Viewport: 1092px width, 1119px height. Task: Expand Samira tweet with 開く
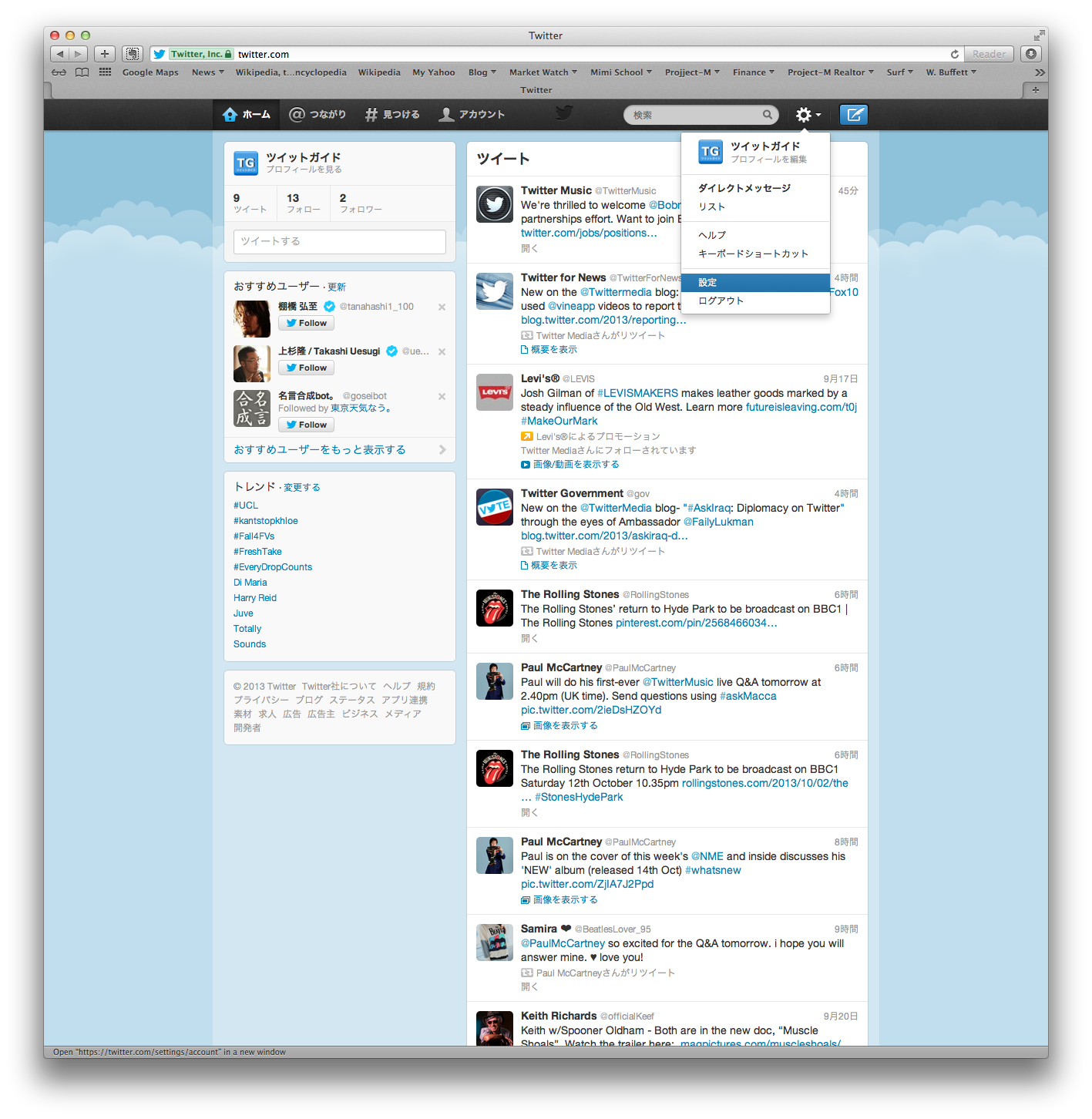click(529, 986)
